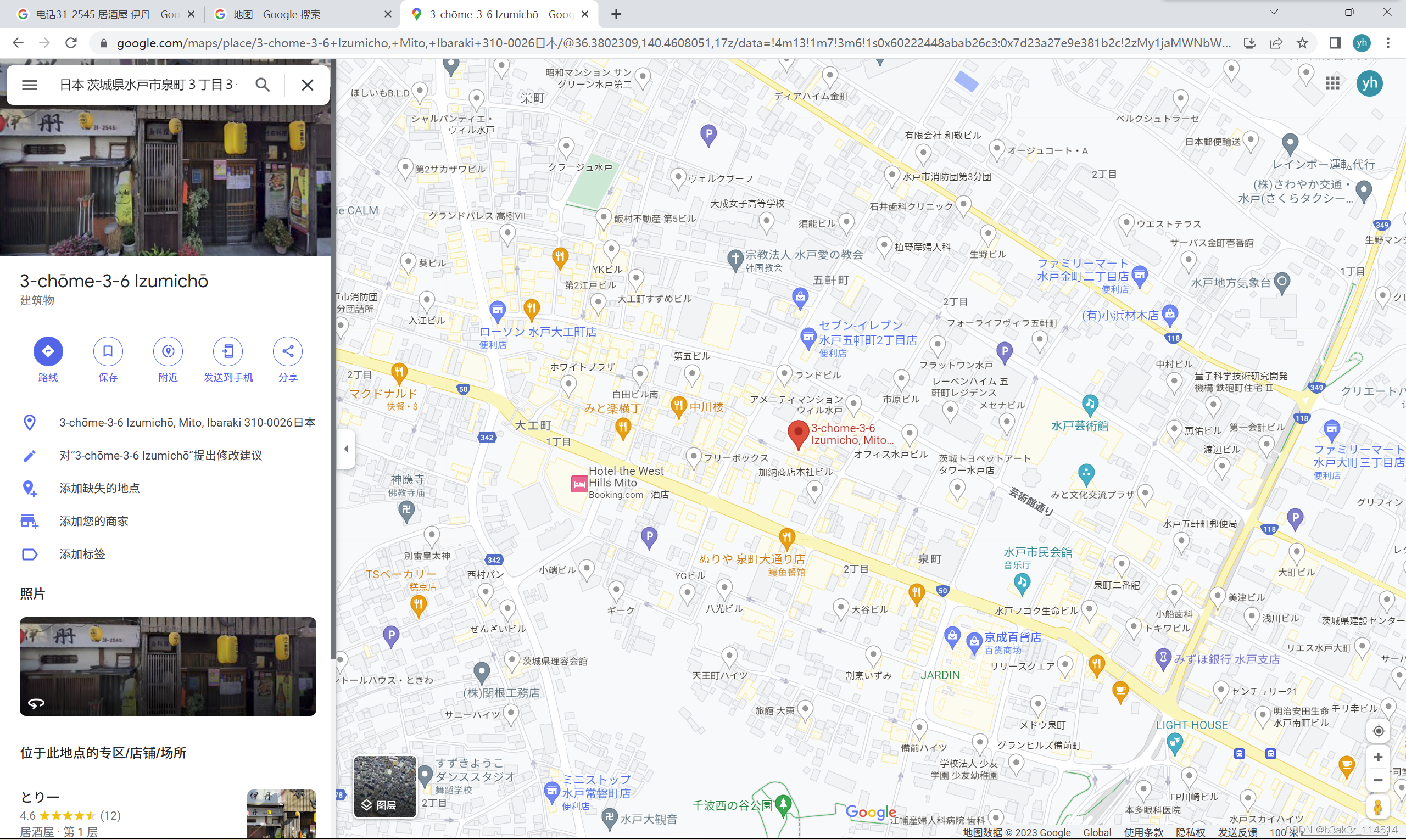Viewport: 1406px width, 840px height.
Task: Open the Google apps grid icon
Action: [1332, 83]
